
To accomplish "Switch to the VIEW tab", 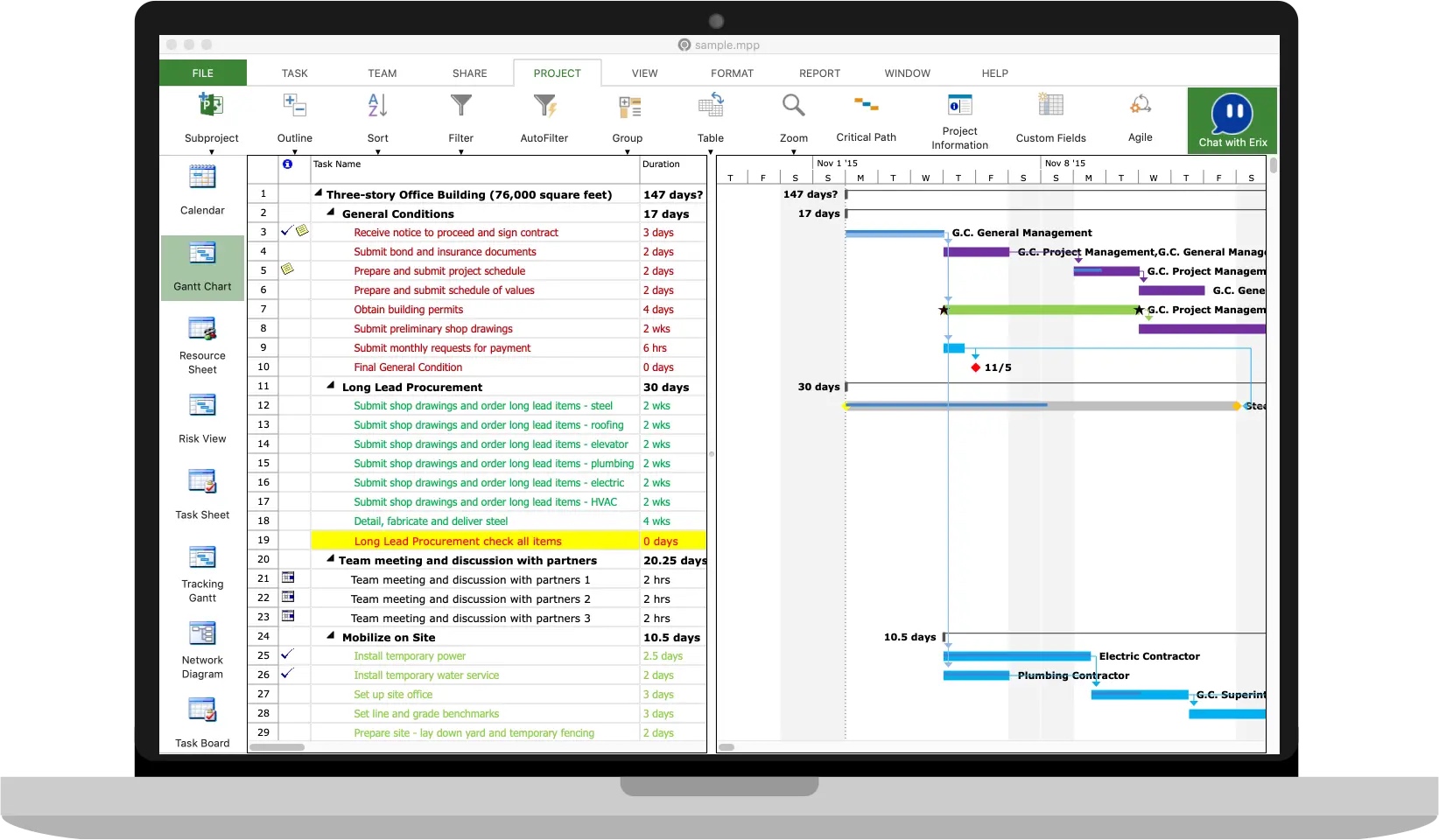I will click(x=644, y=73).
